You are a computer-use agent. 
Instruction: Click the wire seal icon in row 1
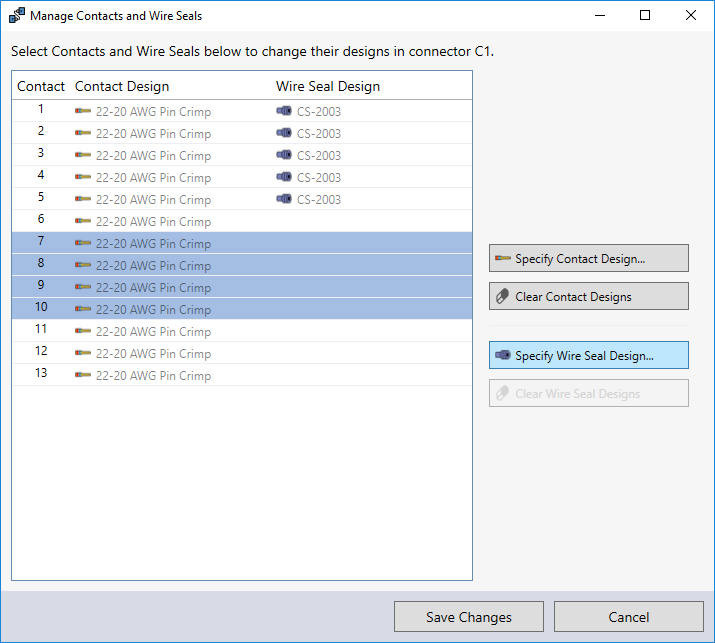click(284, 110)
